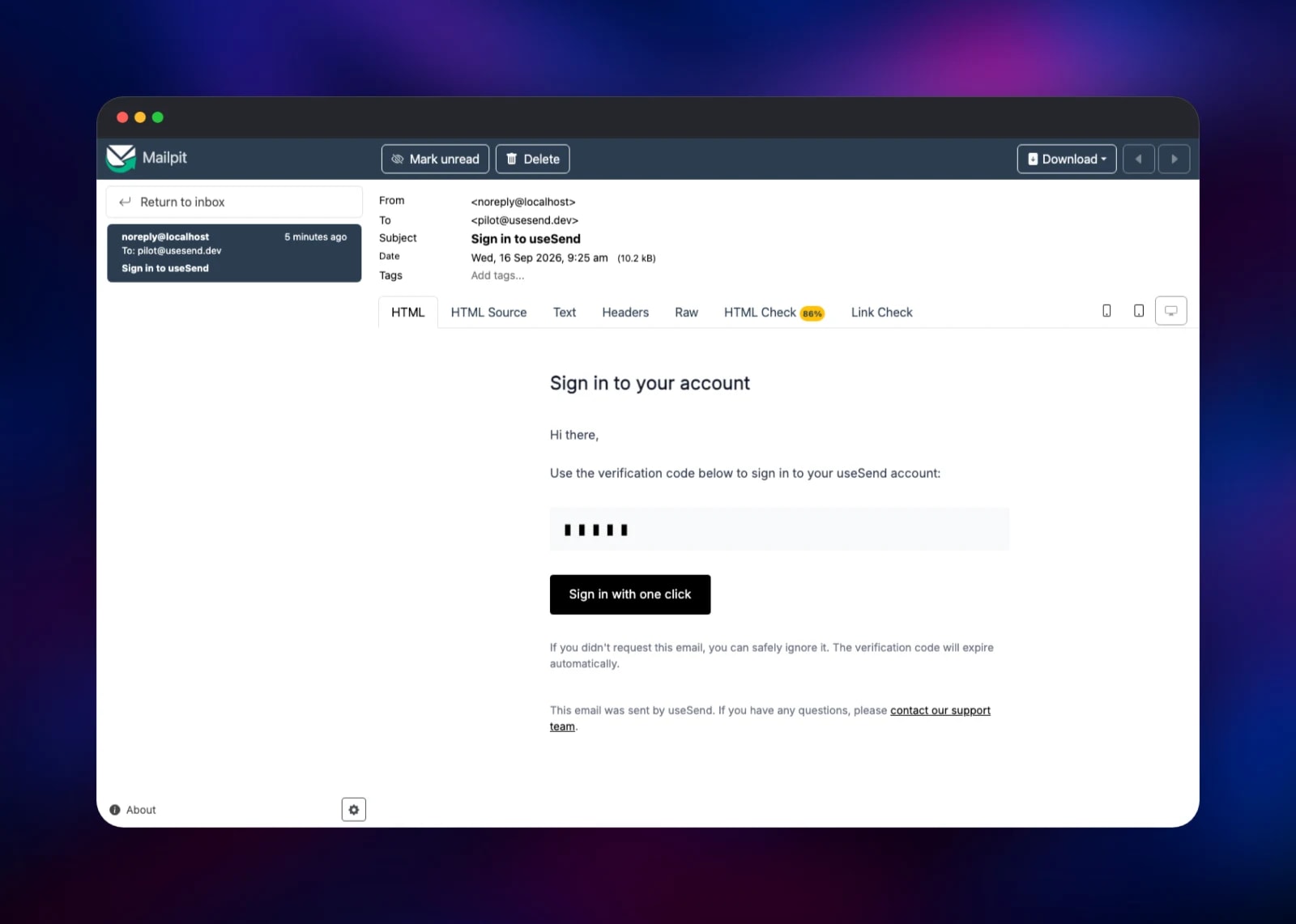Click the 'Sign in to your account' heading
The image size is (1296, 924).
(650, 383)
